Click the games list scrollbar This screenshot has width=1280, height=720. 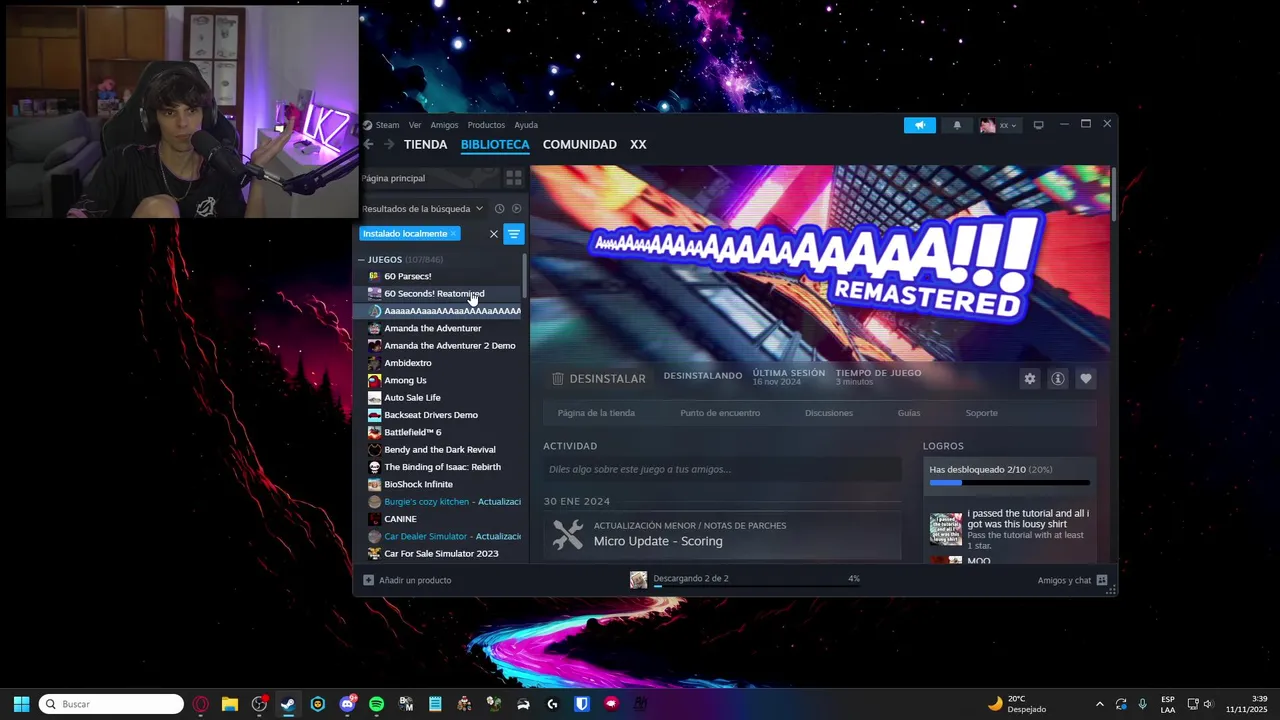(524, 275)
